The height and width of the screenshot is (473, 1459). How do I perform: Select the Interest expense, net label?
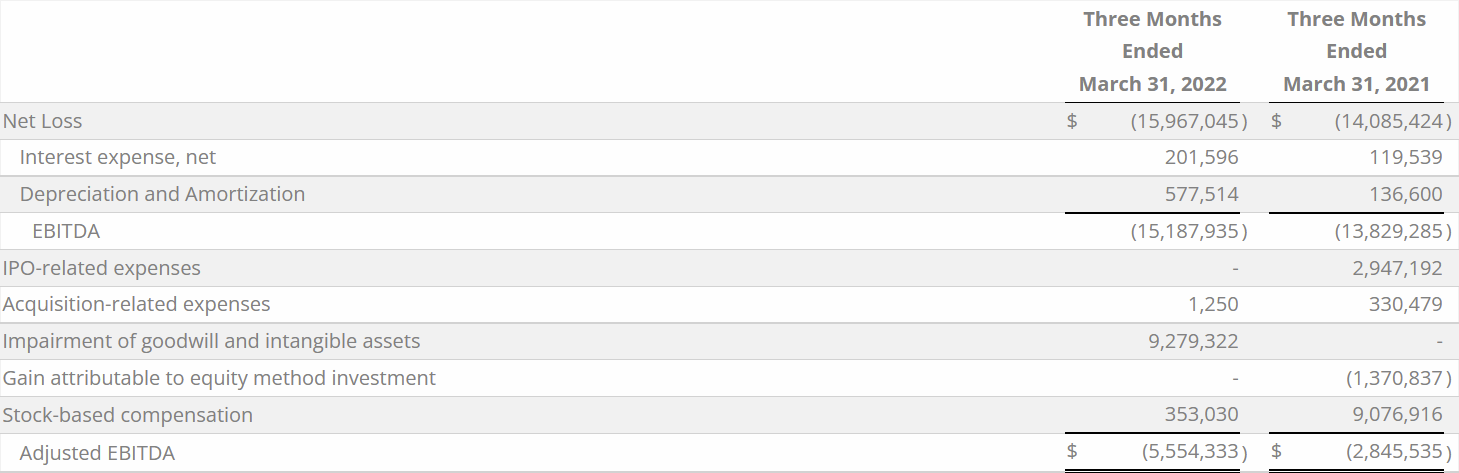click(x=118, y=157)
